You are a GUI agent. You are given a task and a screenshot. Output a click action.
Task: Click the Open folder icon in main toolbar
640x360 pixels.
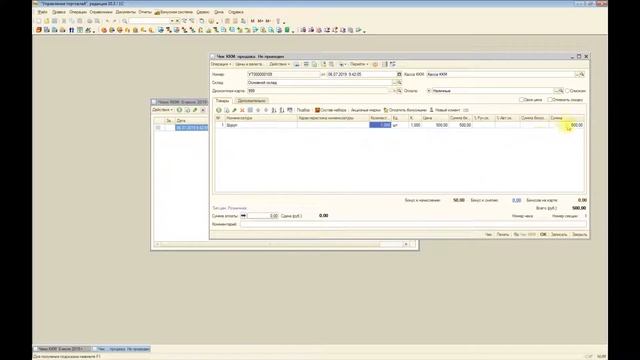click(47, 21)
